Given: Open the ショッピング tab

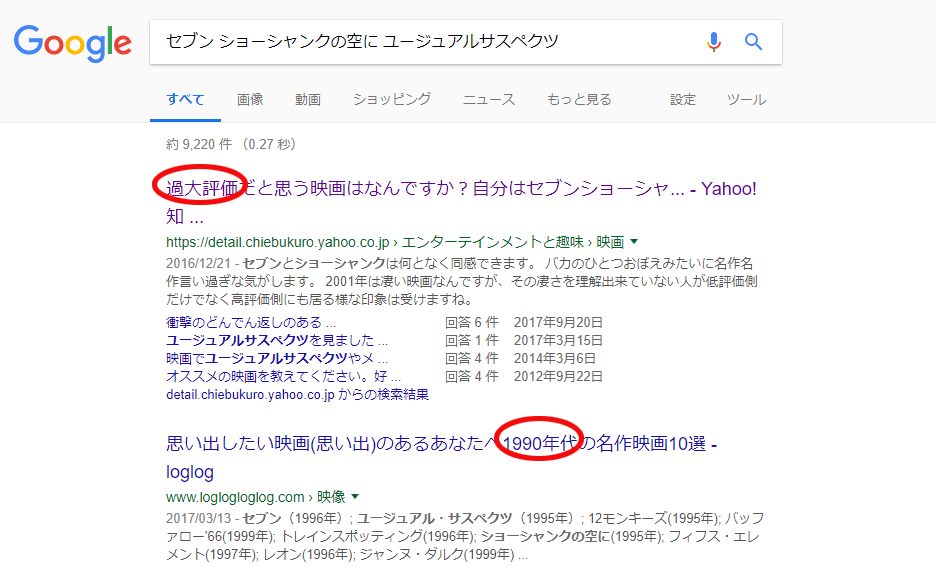Looking at the screenshot, I should click(x=392, y=100).
